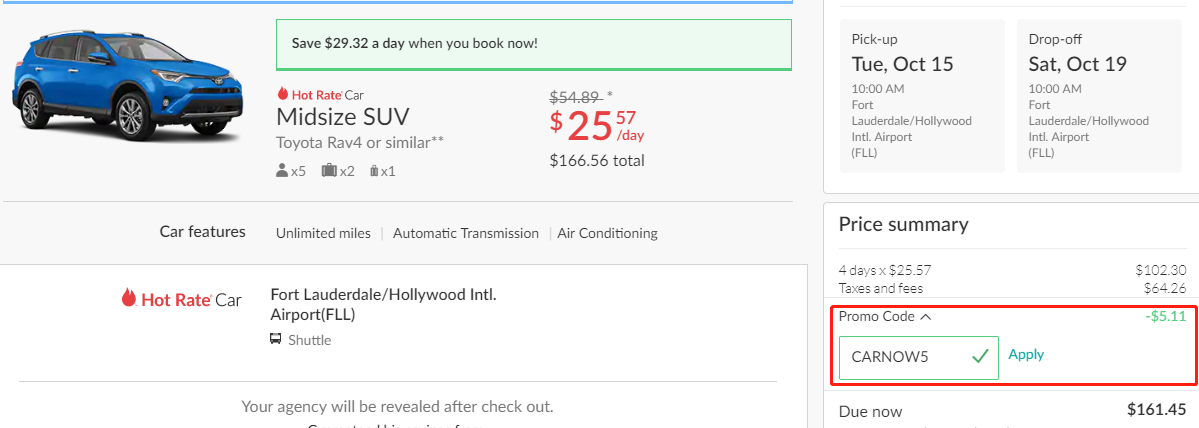Click the Automatic Transmission feature label
Screen dimensions: 1199x428
pos(466,234)
